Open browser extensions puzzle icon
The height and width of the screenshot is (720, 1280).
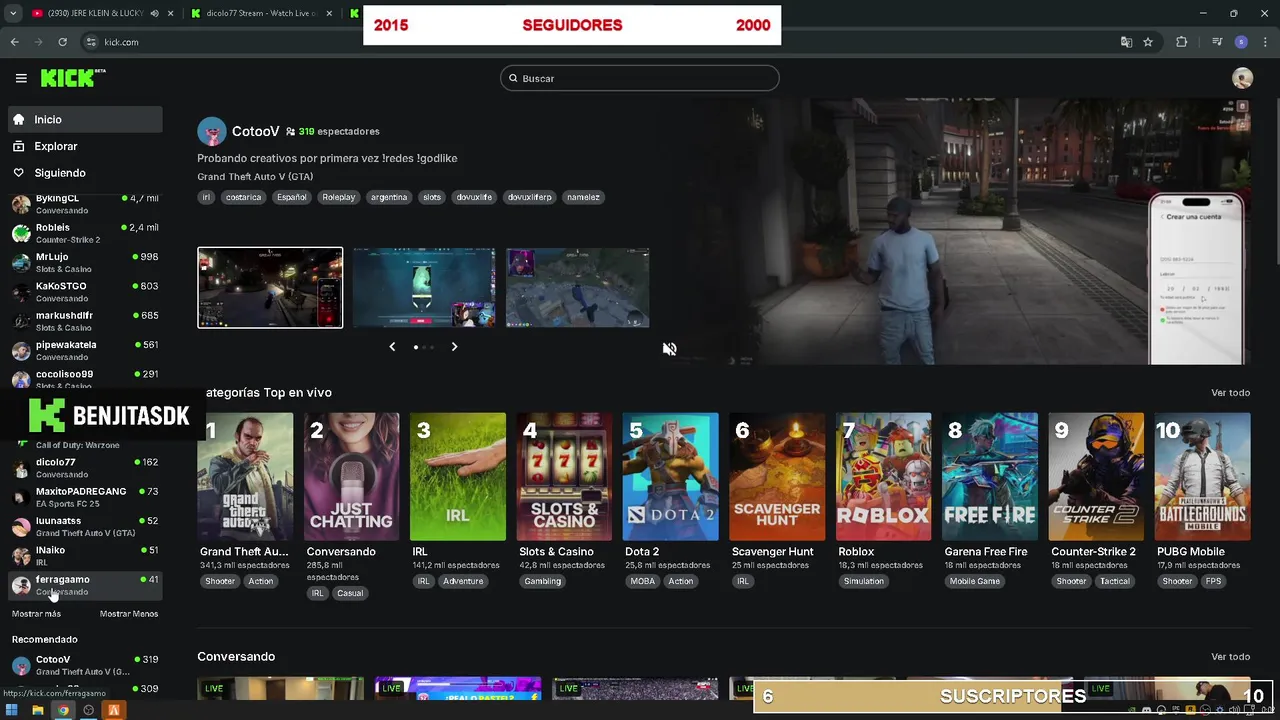click(x=1182, y=42)
